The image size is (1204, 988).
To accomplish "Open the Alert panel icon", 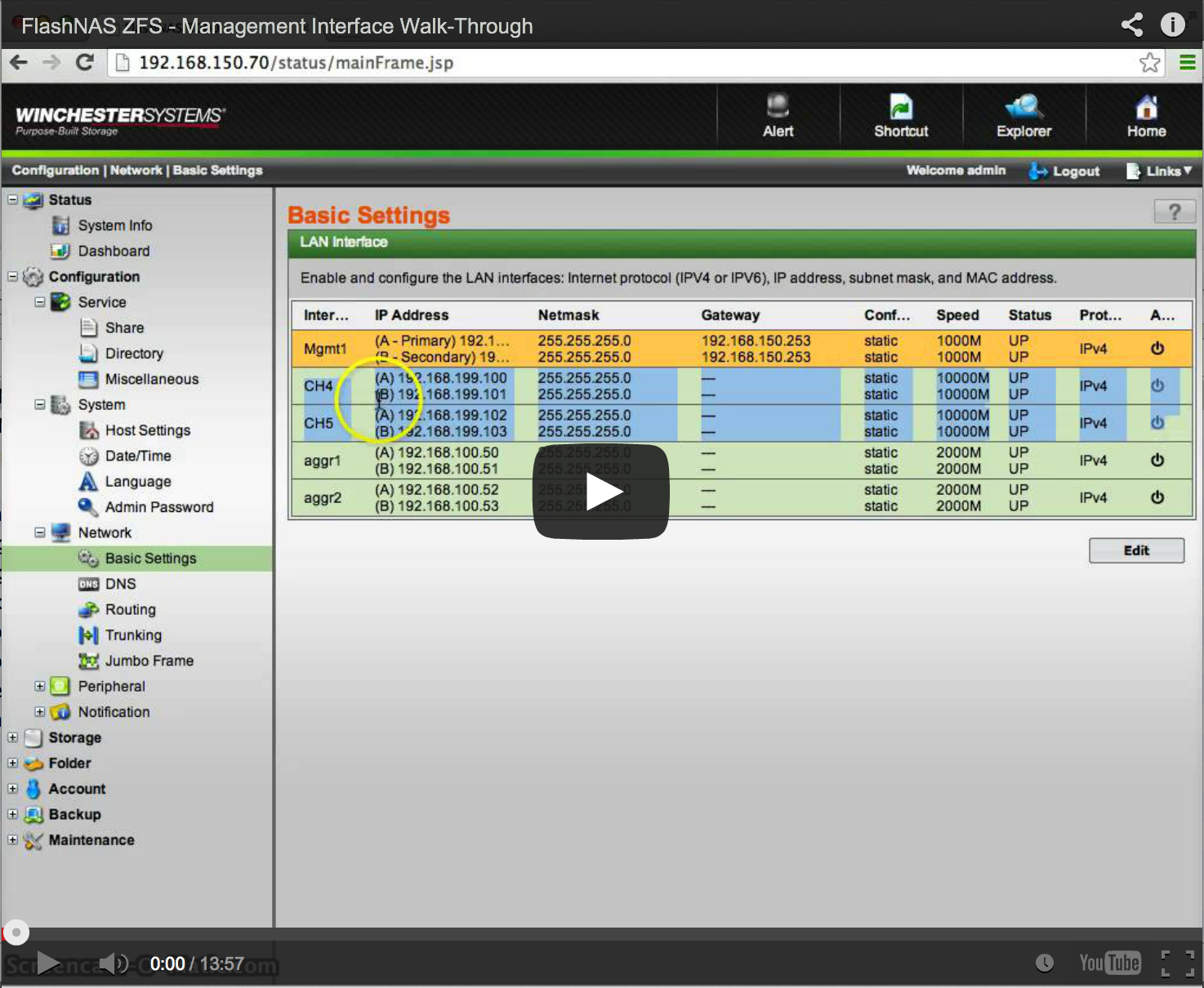I will click(x=778, y=115).
